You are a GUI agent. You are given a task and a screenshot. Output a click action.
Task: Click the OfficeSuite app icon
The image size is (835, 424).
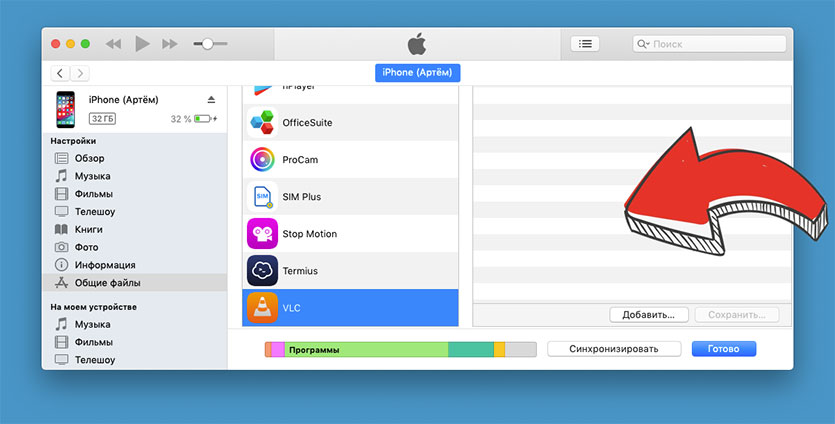(x=262, y=123)
